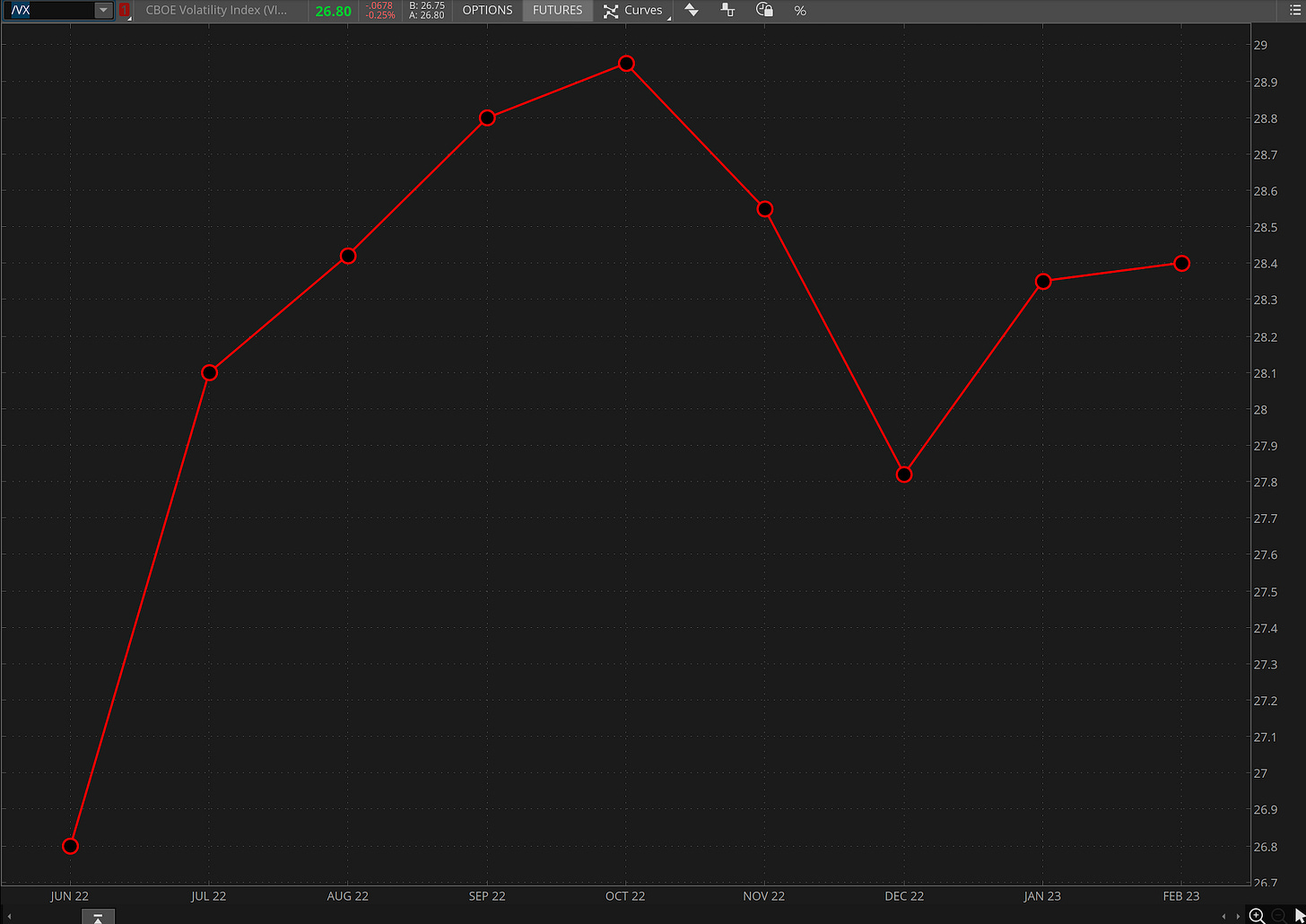
Task: Click the CBOE Volatility Index description
Action: click(217, 11)
